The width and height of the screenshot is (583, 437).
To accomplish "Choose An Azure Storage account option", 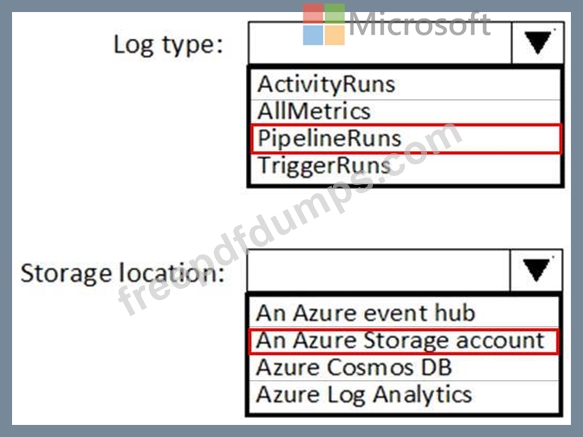I will pyautogui.click(x=404, y=341).
